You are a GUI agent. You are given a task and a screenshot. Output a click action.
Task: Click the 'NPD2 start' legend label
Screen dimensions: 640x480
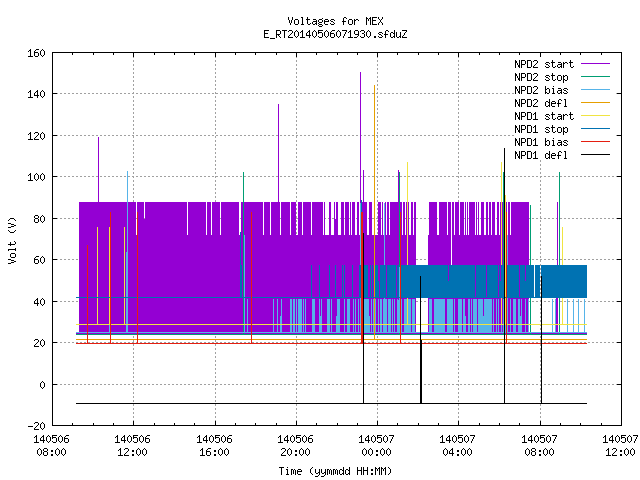click(544, 64)
